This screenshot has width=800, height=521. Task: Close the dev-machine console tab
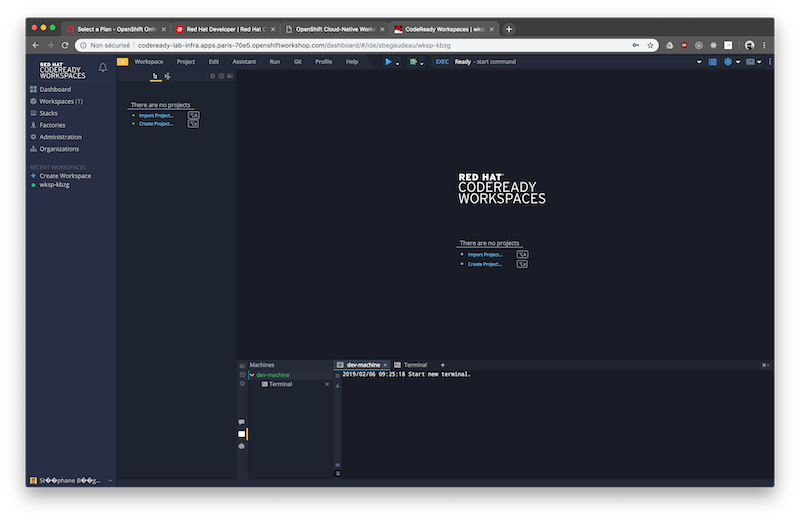[x=385, y=365]
